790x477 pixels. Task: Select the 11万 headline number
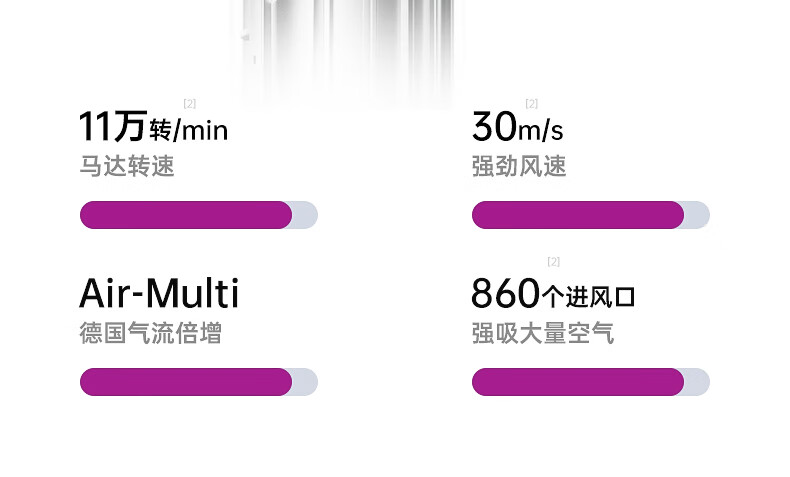pyautogui.click(x=112, y=128)
